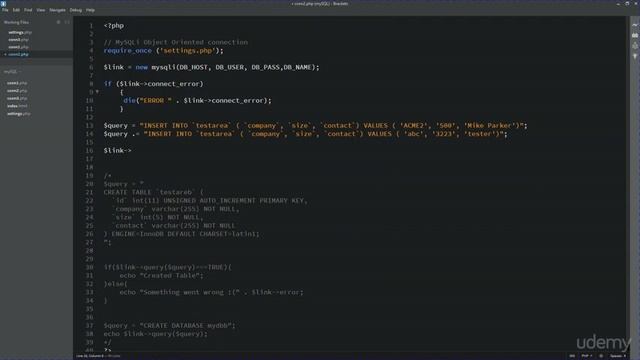Place cursor after $link-> on line 16
The image size is (640, 360).
132,151
